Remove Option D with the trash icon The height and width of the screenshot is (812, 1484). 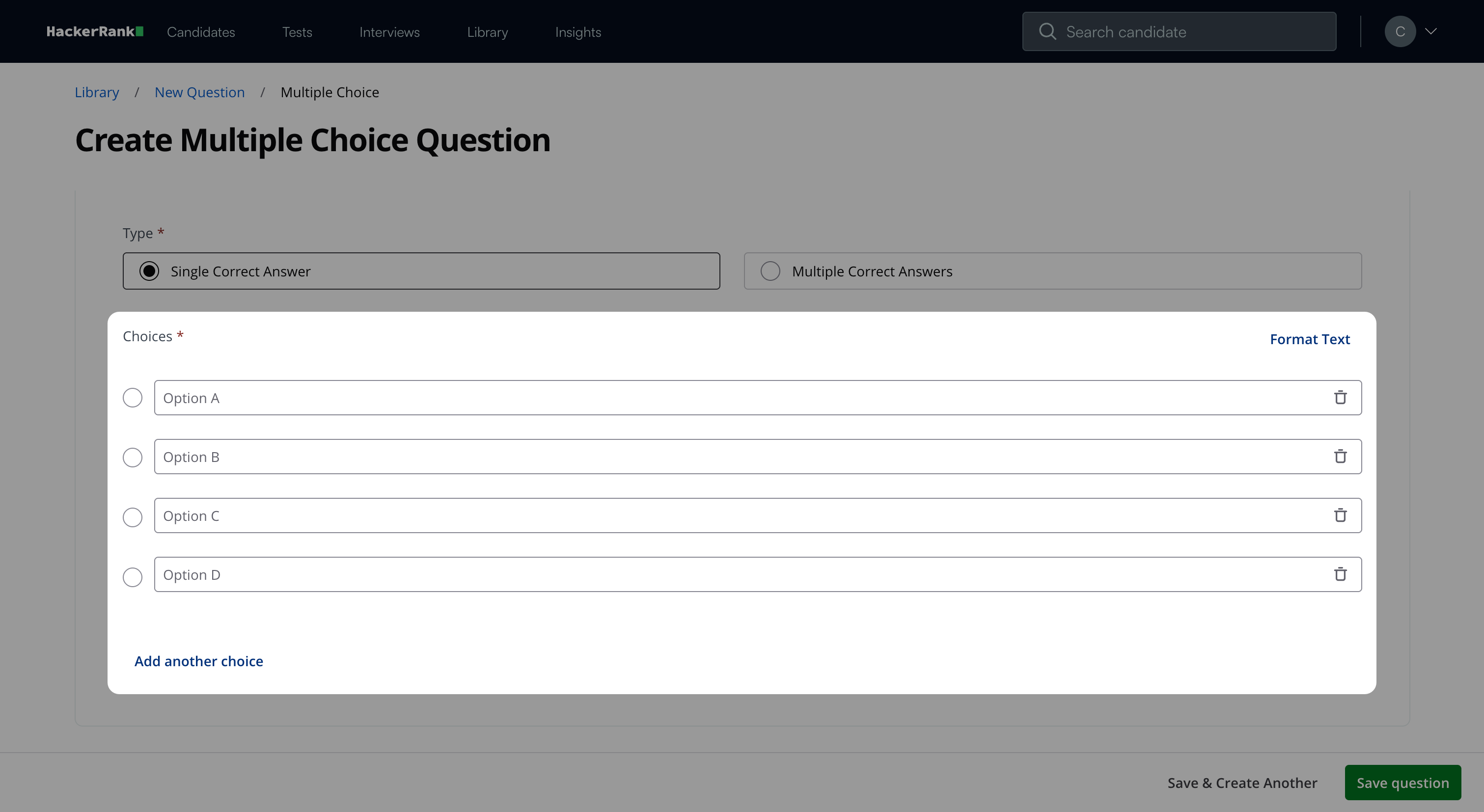pyautogui.click(x=1340, y=574)
